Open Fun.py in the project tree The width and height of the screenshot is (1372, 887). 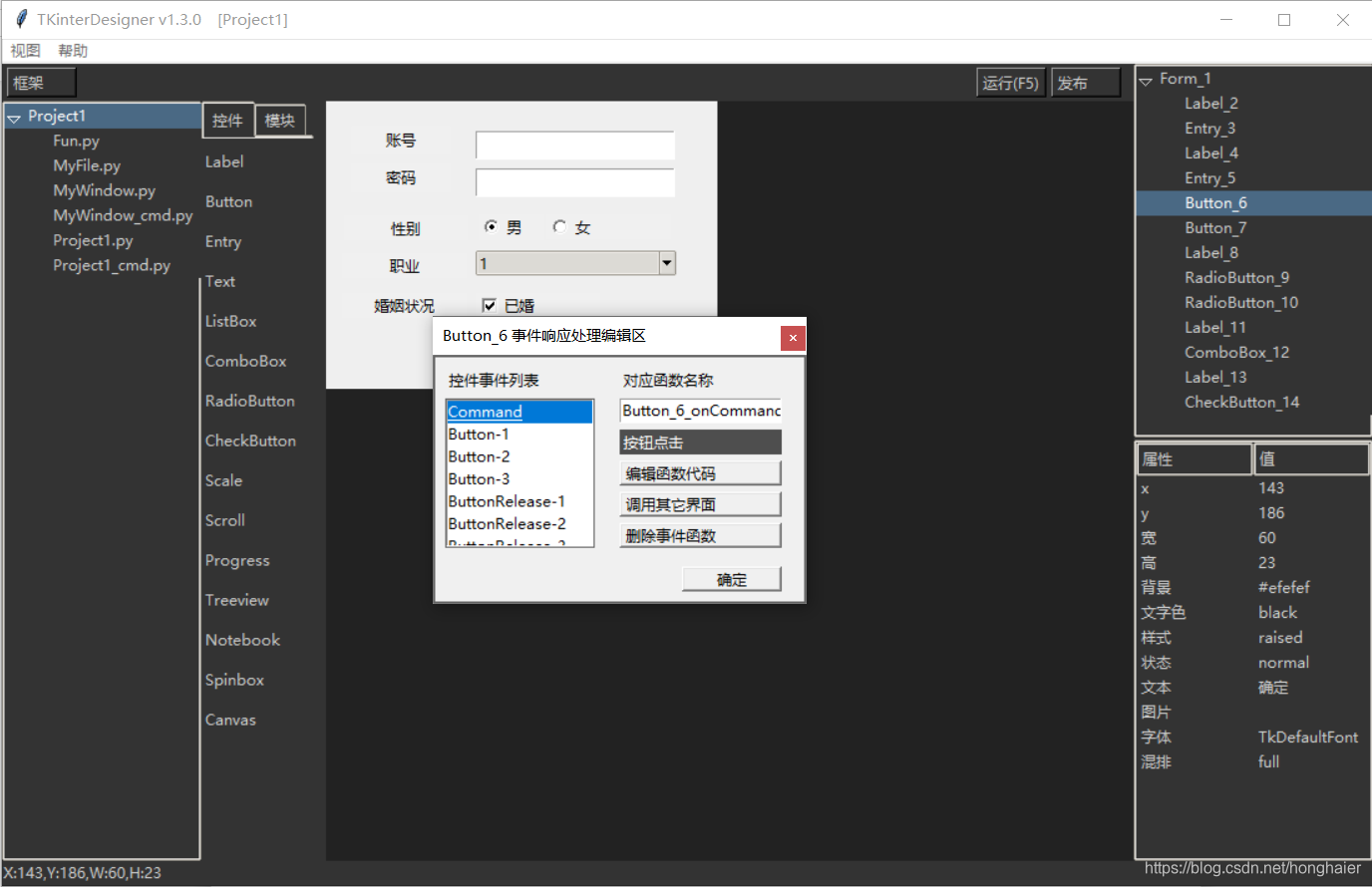76,142
